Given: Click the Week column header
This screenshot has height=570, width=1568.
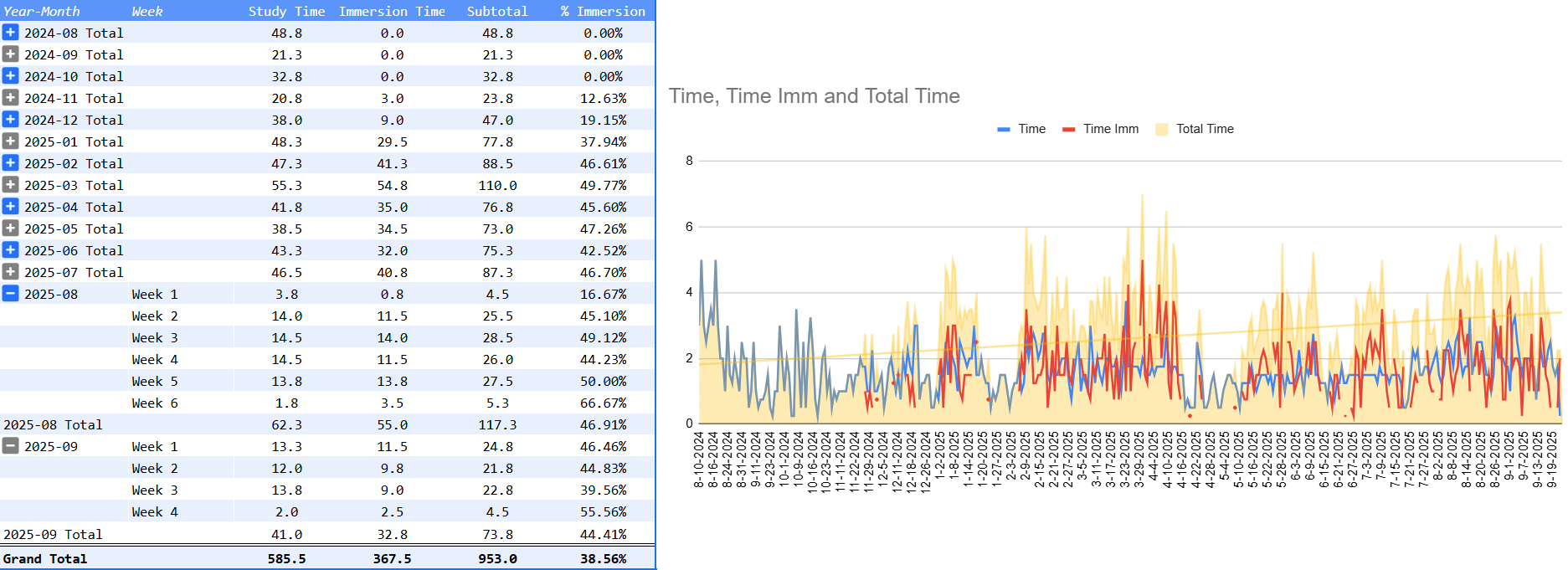Looking at the screenshot, I should tap(147, 11).
